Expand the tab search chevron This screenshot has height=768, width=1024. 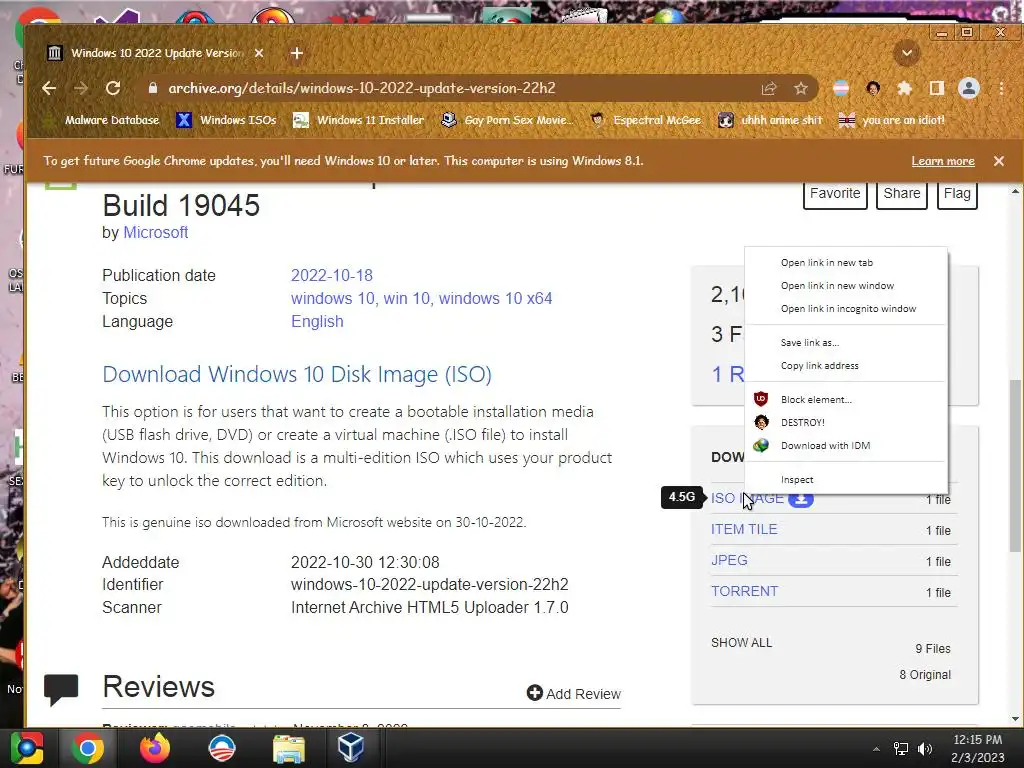pos(906,53)
